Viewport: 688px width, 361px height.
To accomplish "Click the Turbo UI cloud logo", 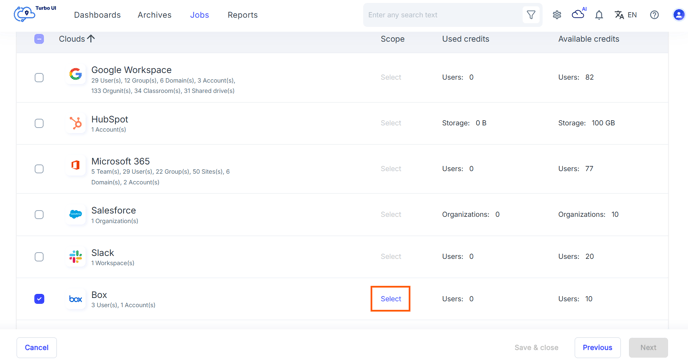I will coord(25,14).
